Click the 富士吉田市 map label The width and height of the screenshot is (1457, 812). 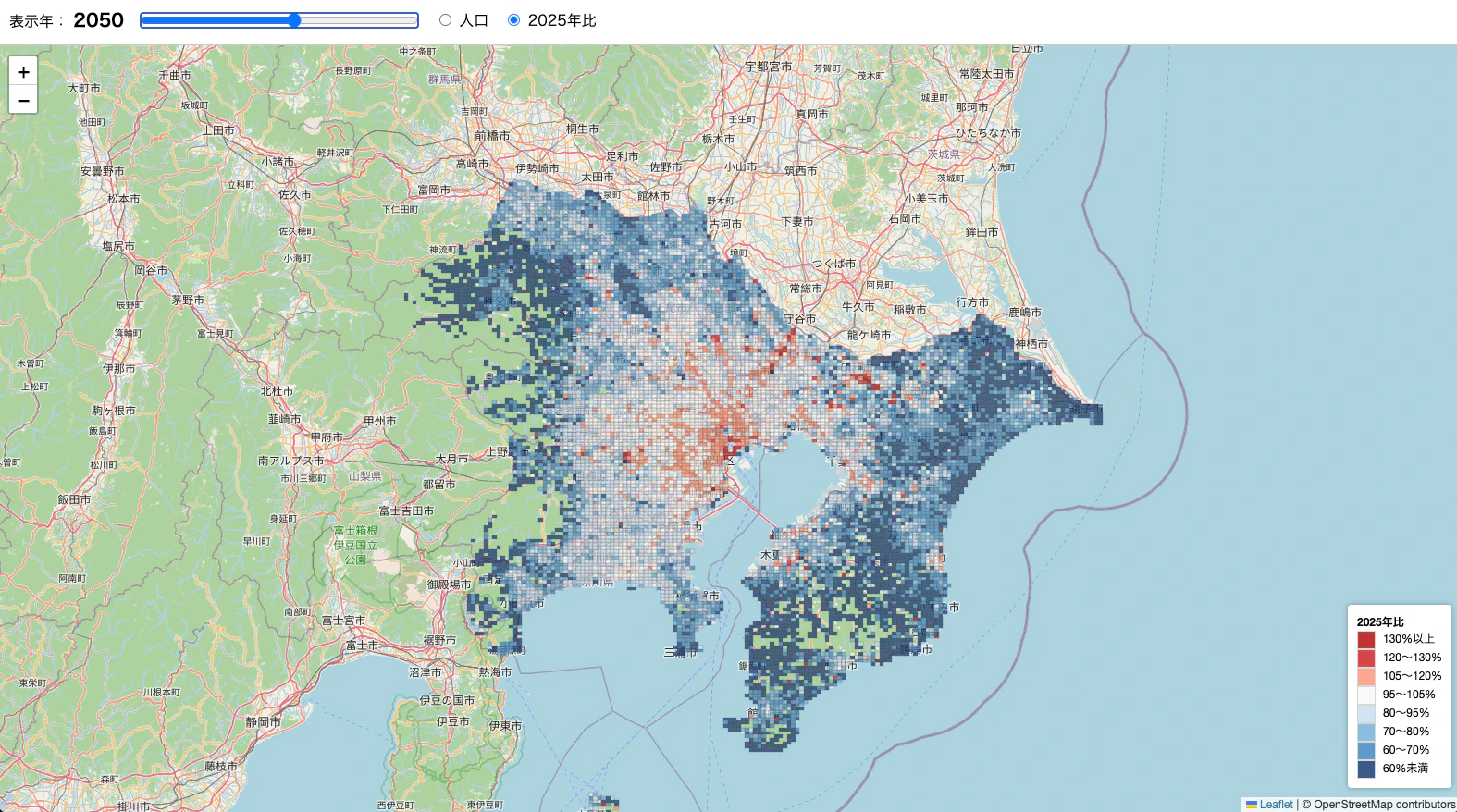(406, 511)
